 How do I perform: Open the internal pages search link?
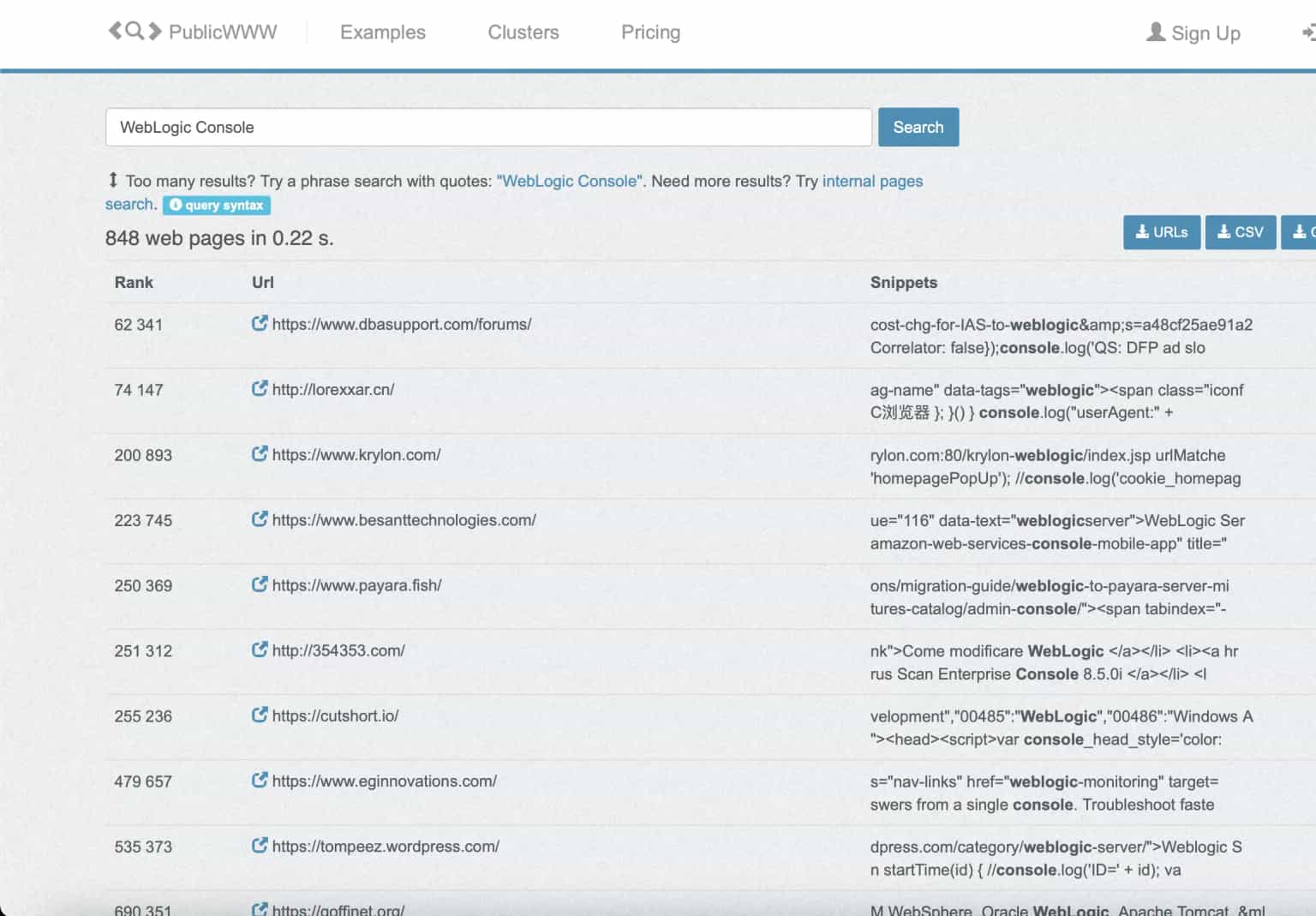coord(872,181)
